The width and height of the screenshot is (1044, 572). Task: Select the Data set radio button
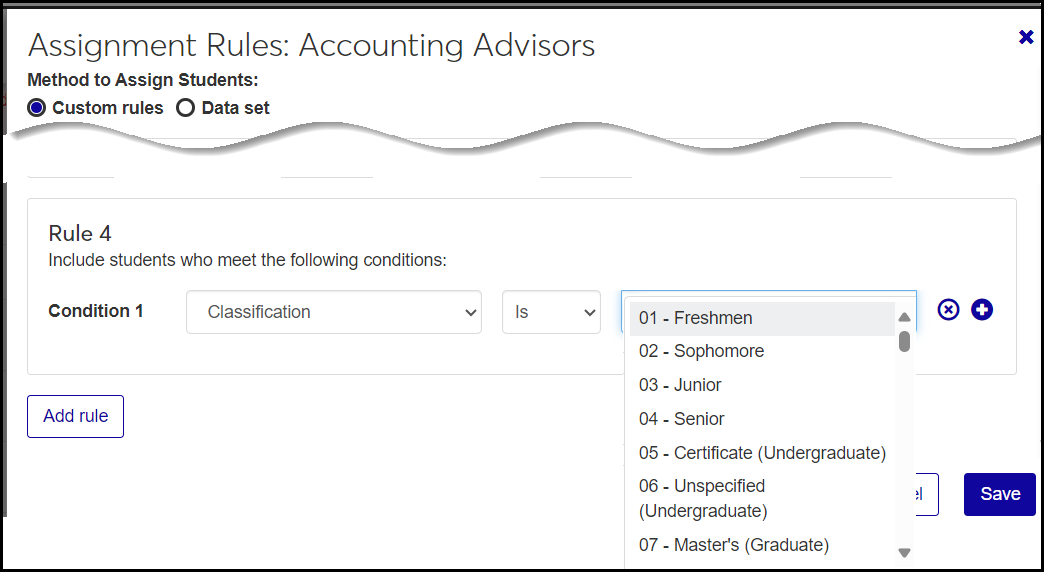185,108
